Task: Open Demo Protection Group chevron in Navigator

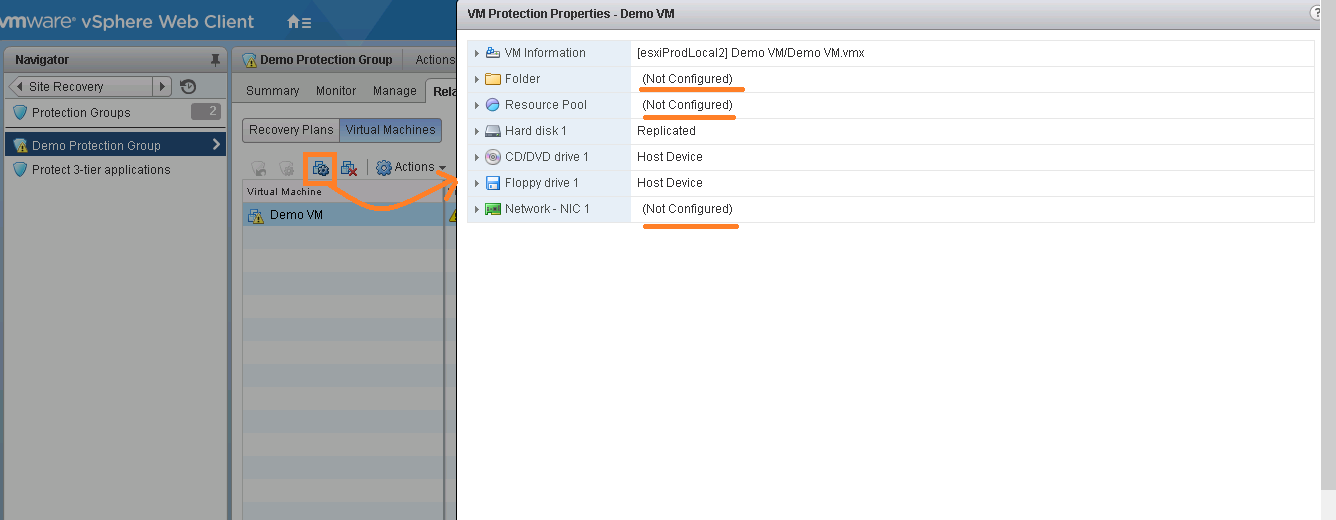Action: [x=216, y=146]
